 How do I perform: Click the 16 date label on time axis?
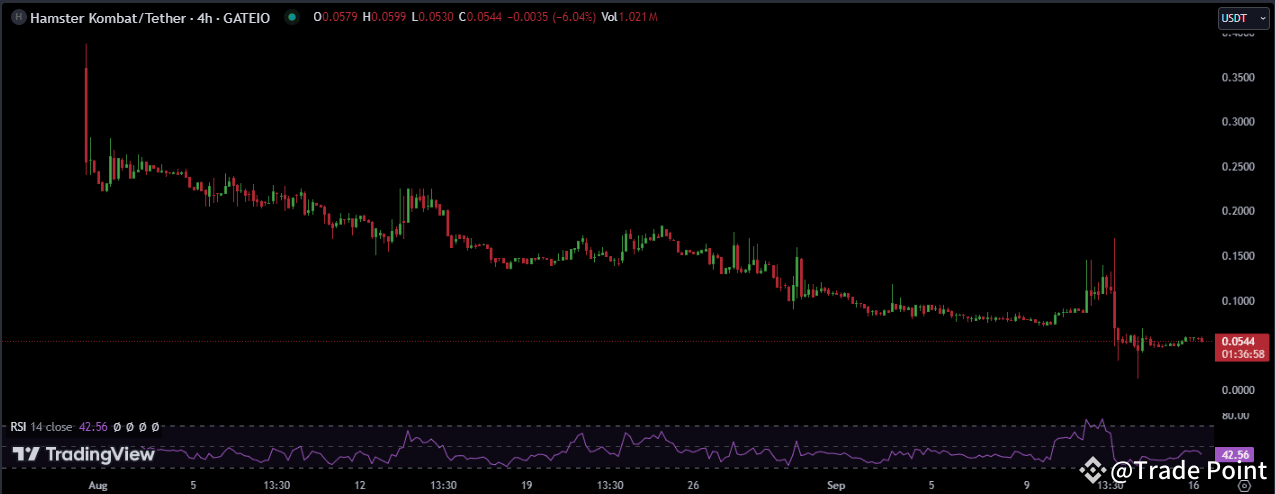click(1195, 486)
